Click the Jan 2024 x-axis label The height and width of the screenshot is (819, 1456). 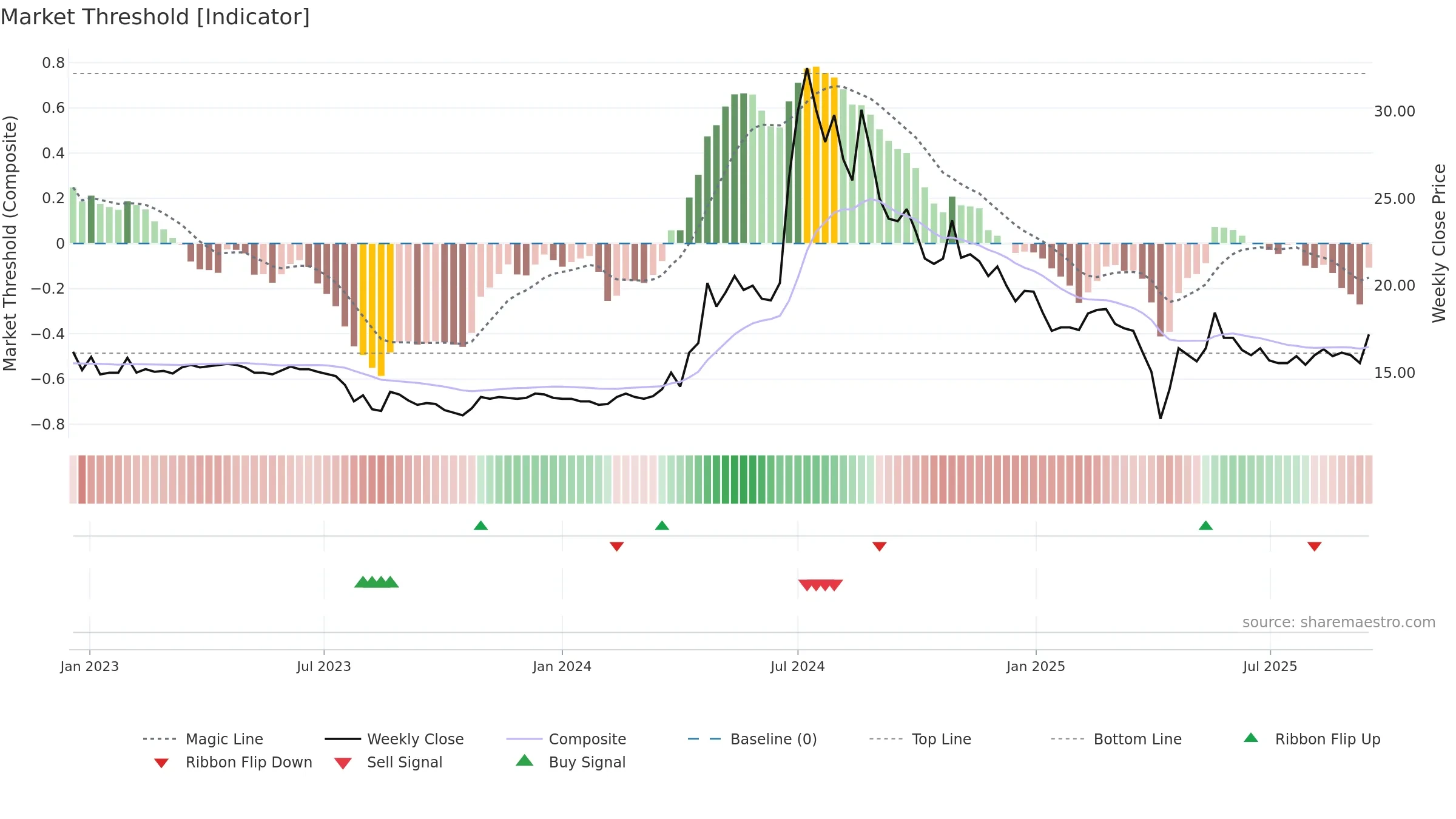(x=562, y=666)
